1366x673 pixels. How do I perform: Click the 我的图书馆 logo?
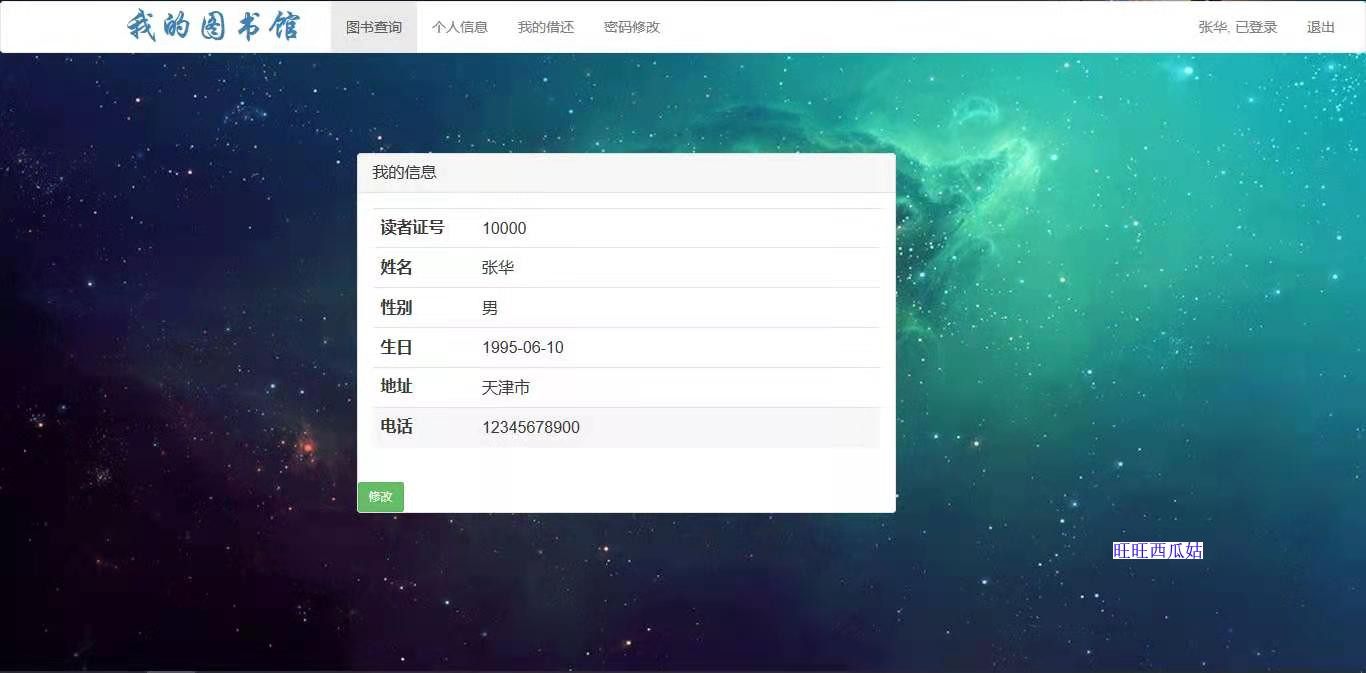[x=213, y=26]
